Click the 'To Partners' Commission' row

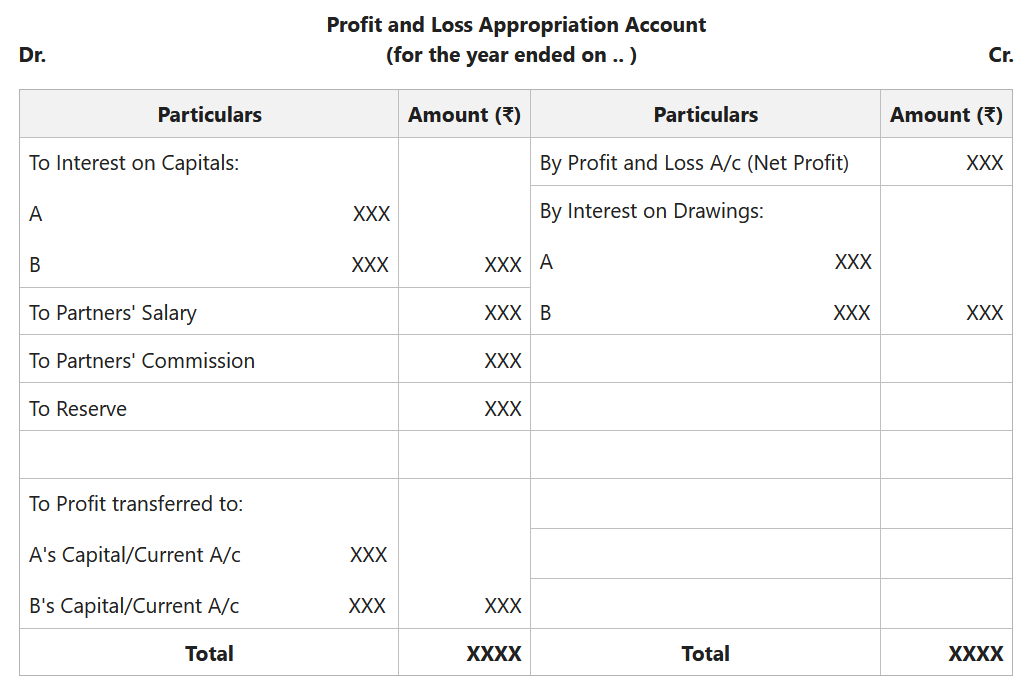pos(142,361)
